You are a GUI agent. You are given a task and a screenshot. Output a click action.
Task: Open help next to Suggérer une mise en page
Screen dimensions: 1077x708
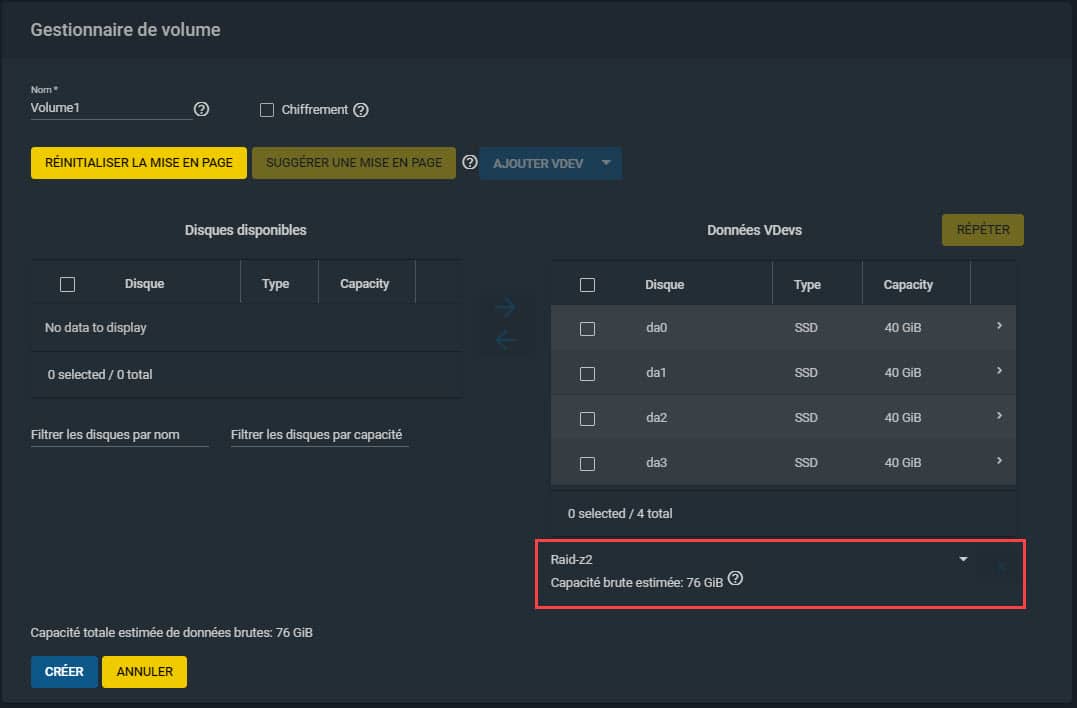coord(470,163)
